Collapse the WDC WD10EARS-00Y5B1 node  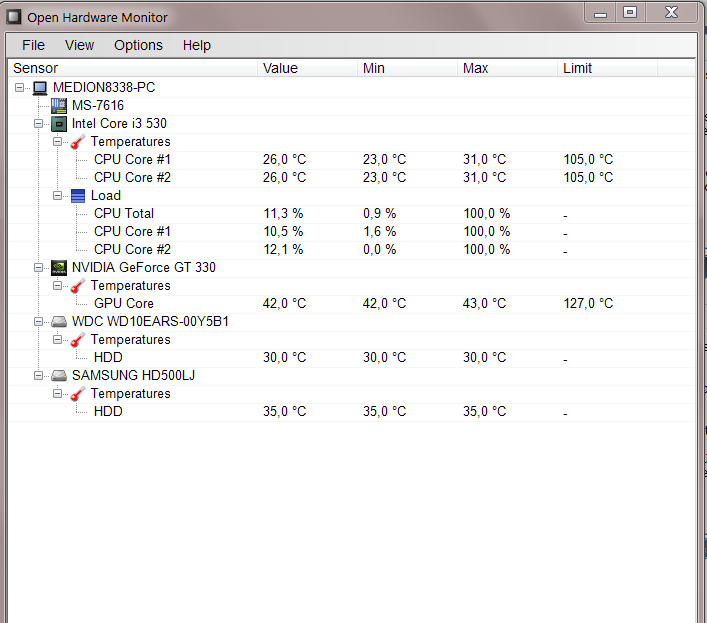(39, 322)
